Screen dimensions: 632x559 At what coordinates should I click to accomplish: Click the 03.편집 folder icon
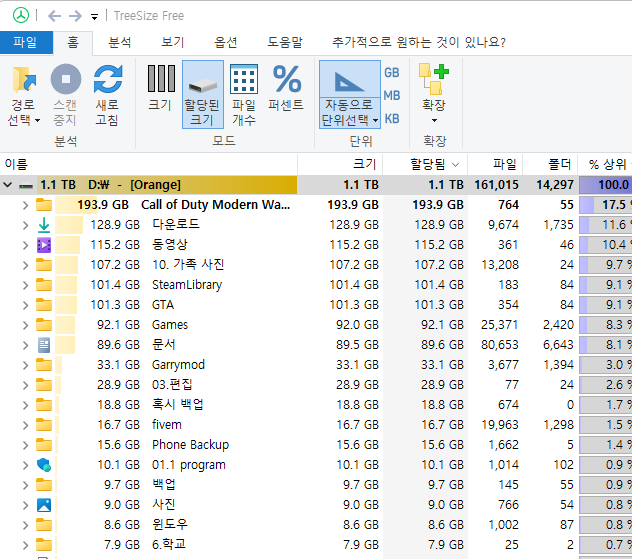[x=44, y=385]
